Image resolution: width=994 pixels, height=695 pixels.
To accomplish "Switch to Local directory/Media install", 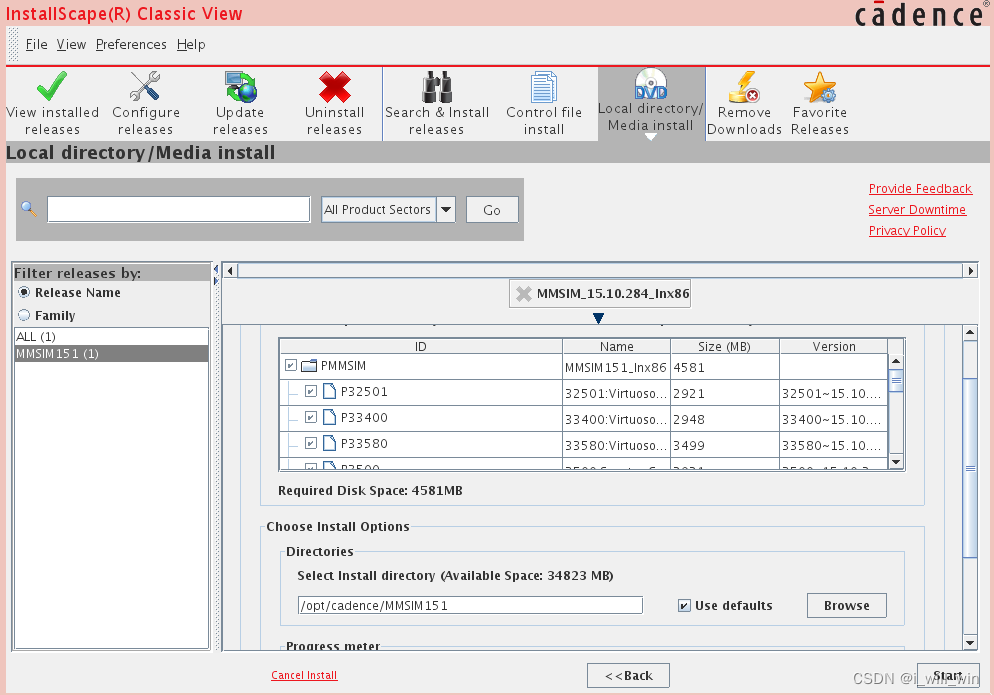I will (650, 100).
